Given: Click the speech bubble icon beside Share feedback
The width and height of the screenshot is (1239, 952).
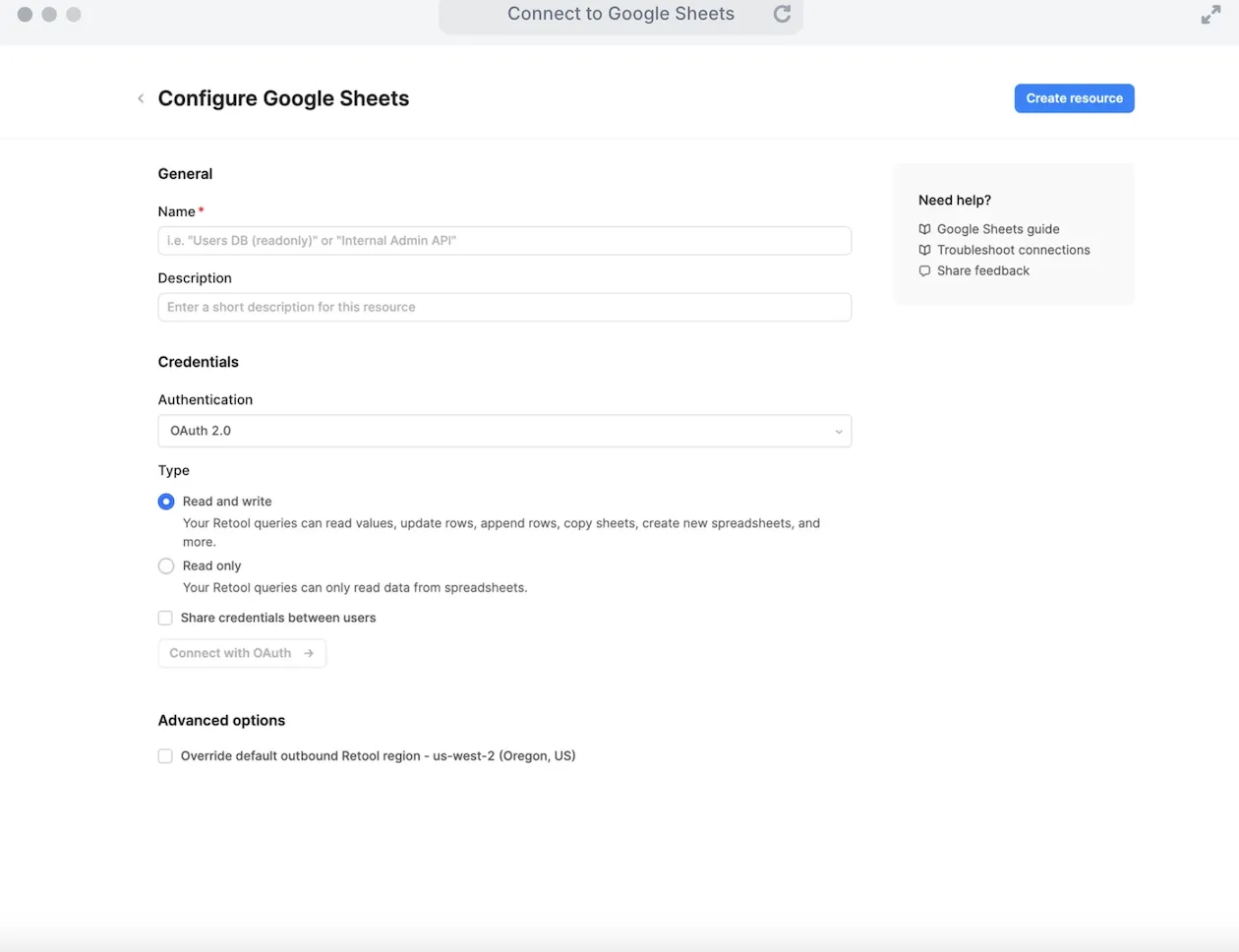Looking at the screenshot, I should (x=924, y=270).
